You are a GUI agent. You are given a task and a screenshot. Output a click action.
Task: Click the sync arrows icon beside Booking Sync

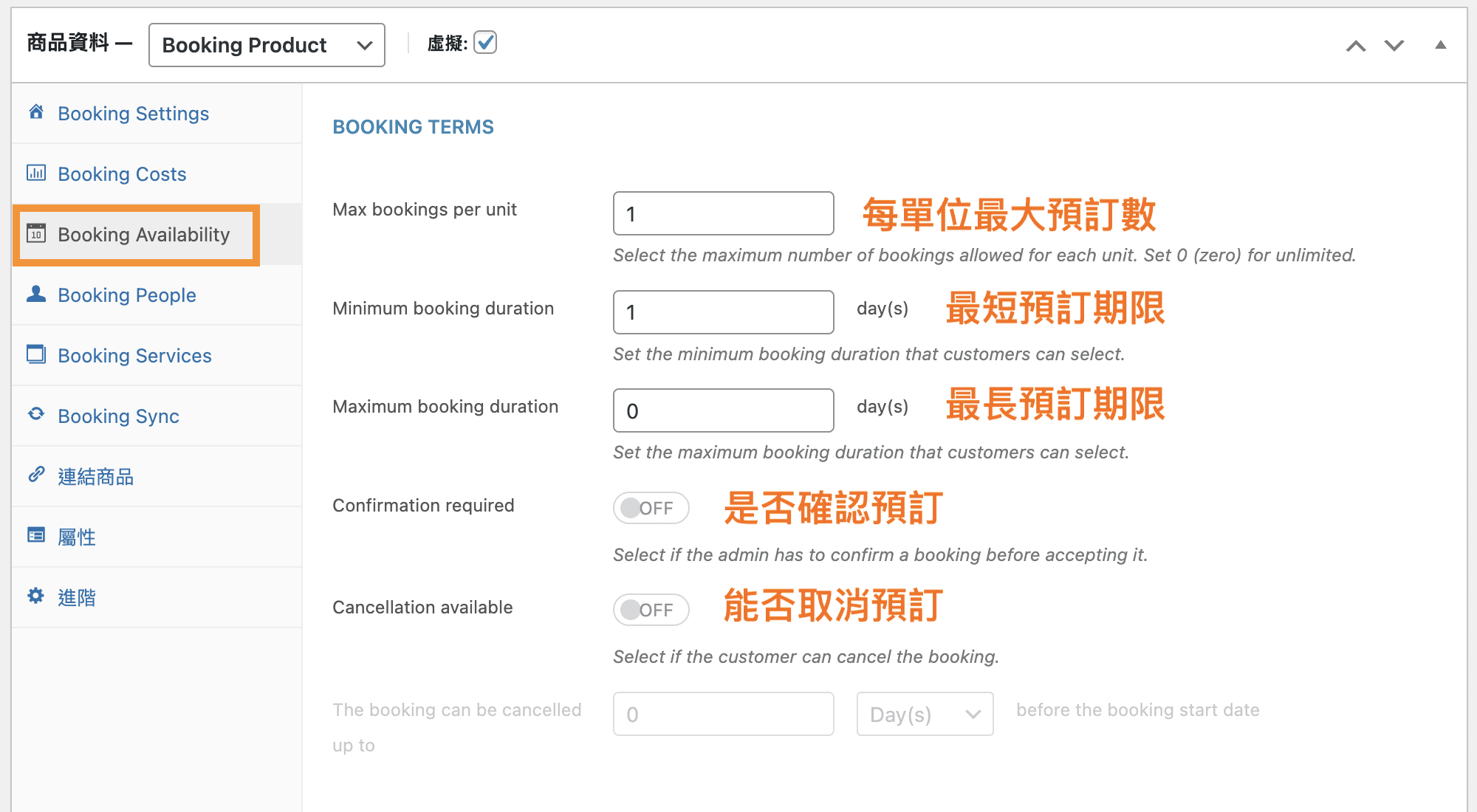[x=36, y=414]
